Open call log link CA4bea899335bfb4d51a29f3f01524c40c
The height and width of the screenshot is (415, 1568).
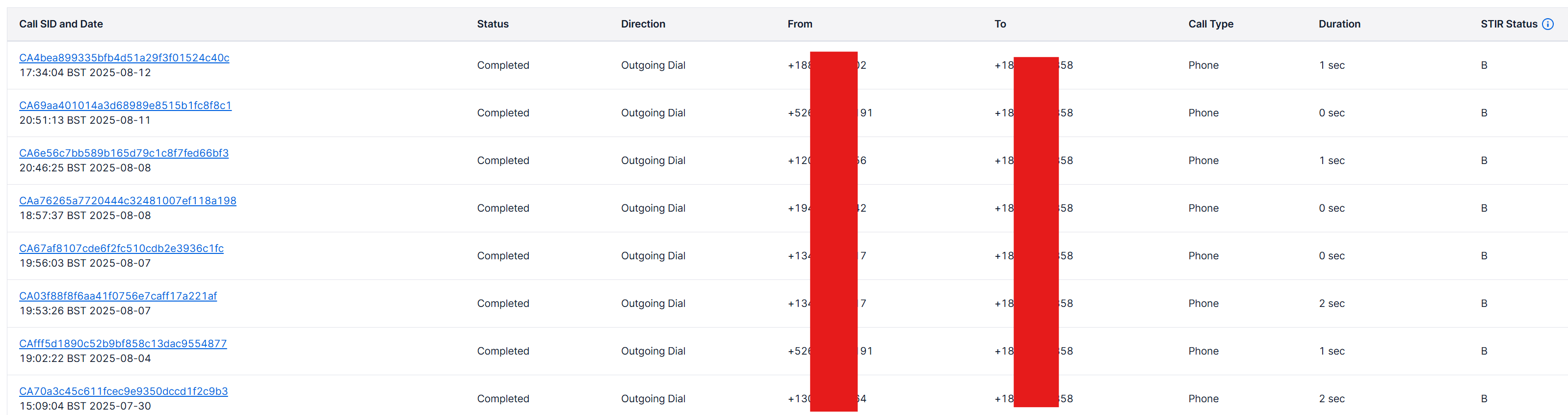(124, 58)
